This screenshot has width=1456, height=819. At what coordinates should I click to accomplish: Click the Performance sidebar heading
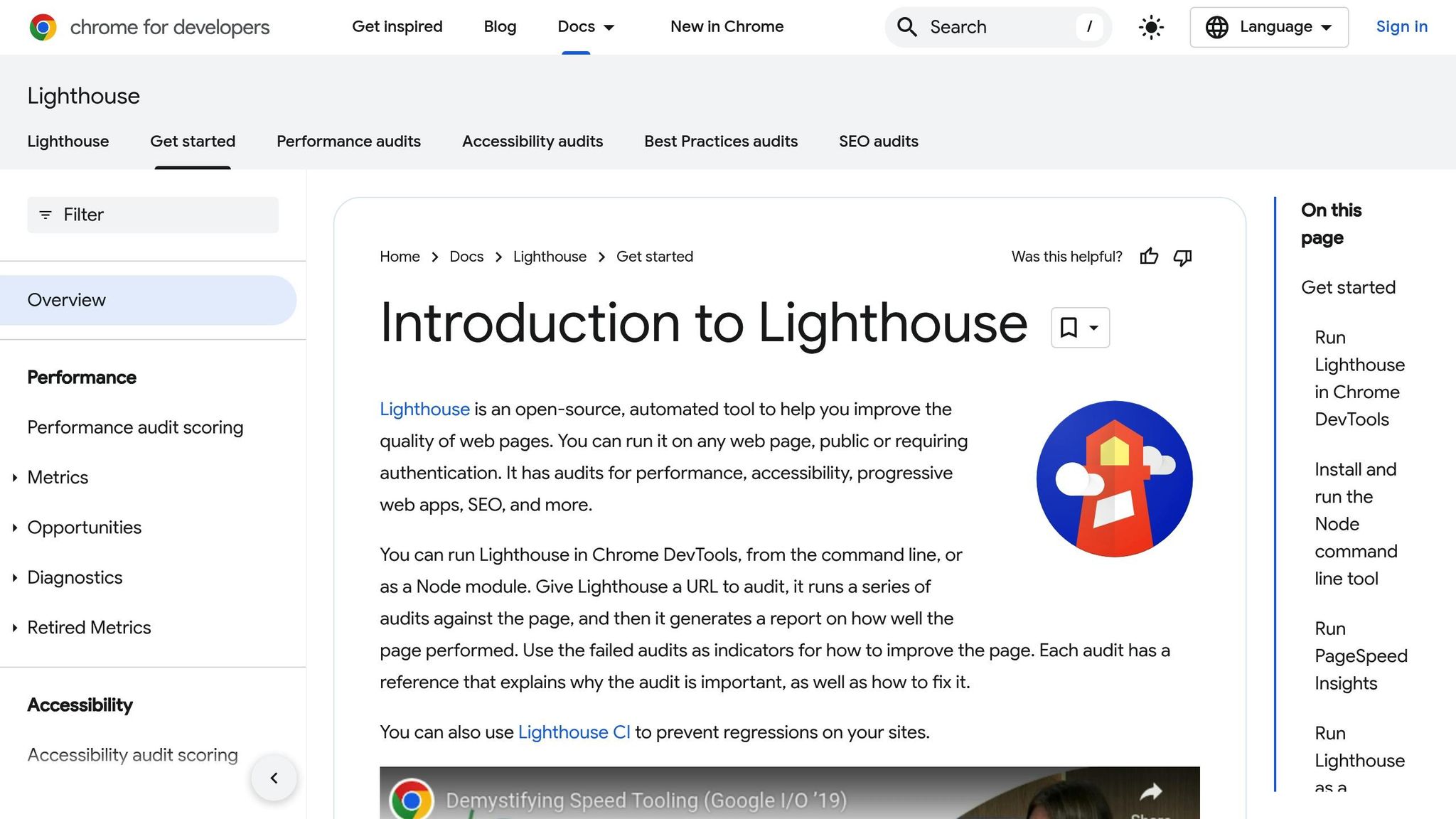point(82,378)
